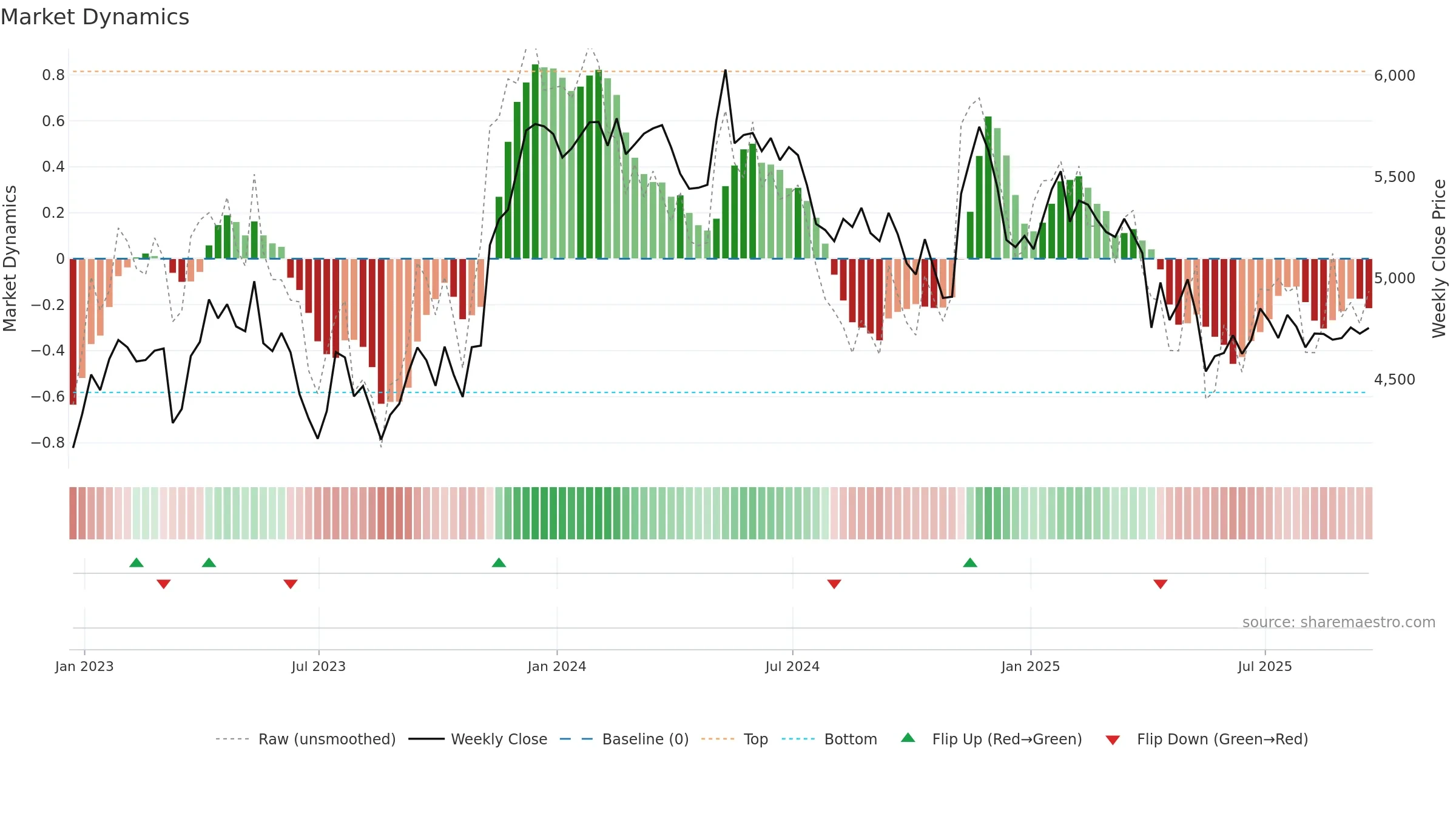Toggle Flip Down (Green→Red) legend entry

[x=1207, y=739]
